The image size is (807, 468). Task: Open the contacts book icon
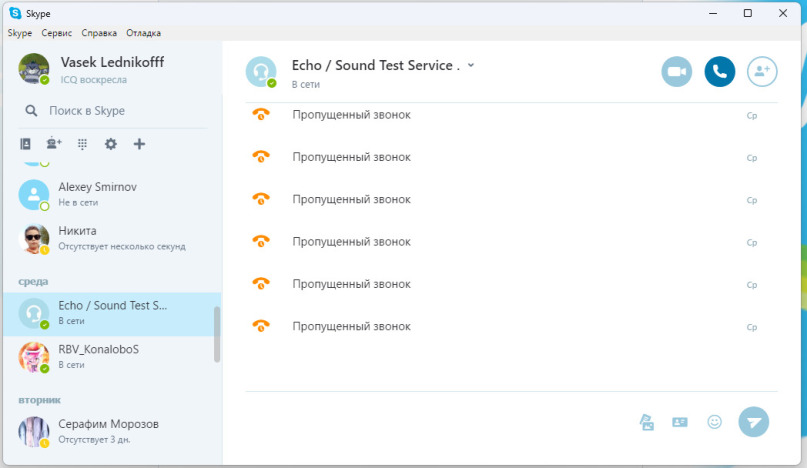[25, 144]
